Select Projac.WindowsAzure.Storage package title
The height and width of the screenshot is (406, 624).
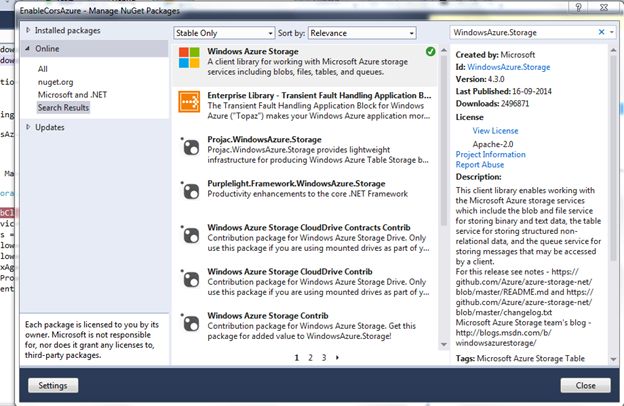(264, 139)
